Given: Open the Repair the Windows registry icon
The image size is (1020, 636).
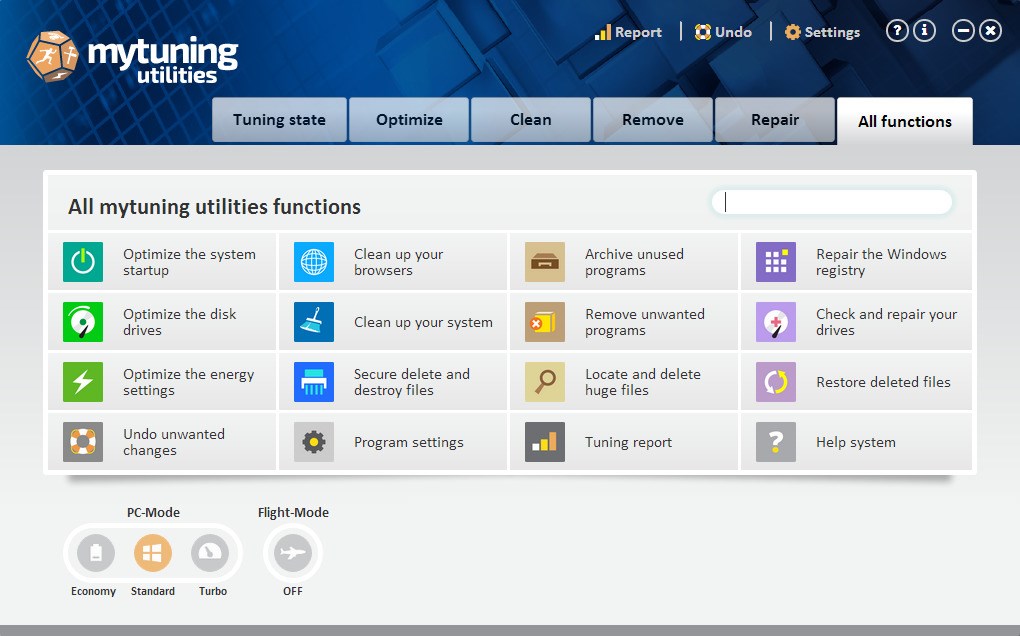Looking at the screenshot, I should click(775, 262).
